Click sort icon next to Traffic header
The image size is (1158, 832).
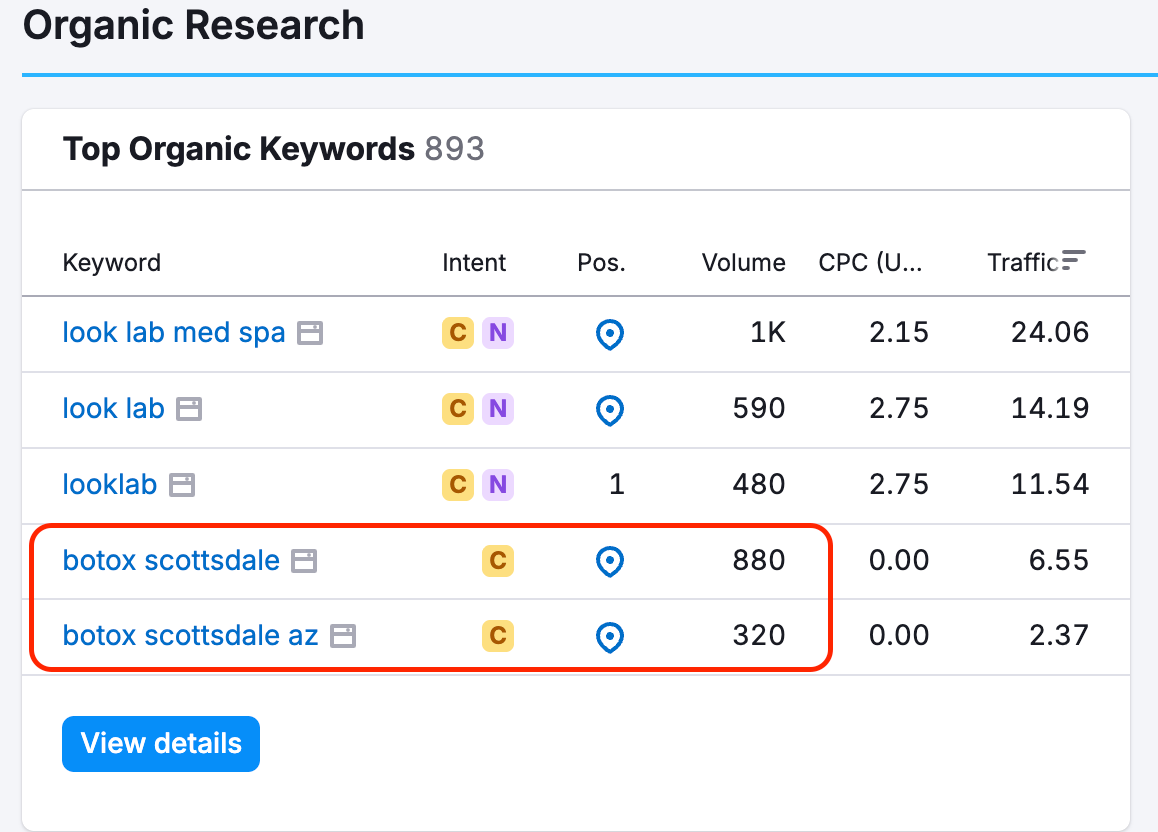click(1073, 261)
